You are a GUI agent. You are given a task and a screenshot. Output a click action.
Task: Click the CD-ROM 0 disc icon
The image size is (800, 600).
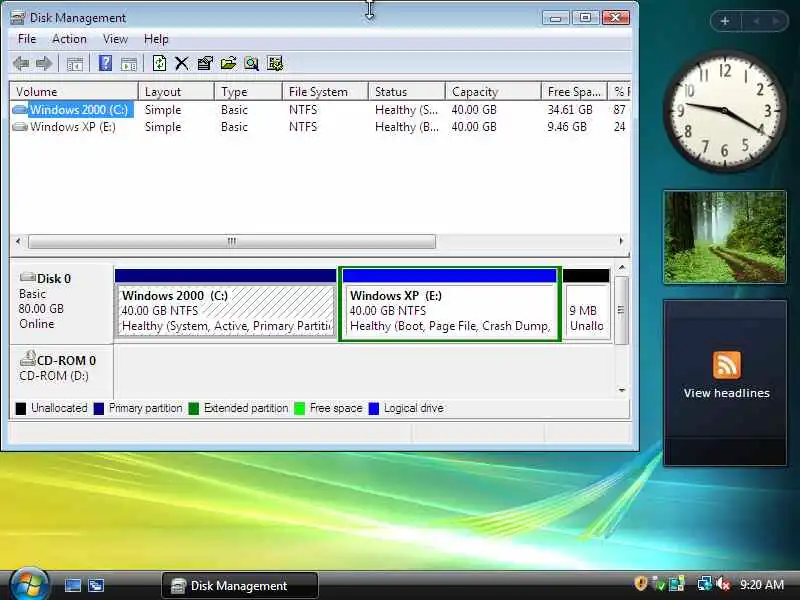[28, 358]
